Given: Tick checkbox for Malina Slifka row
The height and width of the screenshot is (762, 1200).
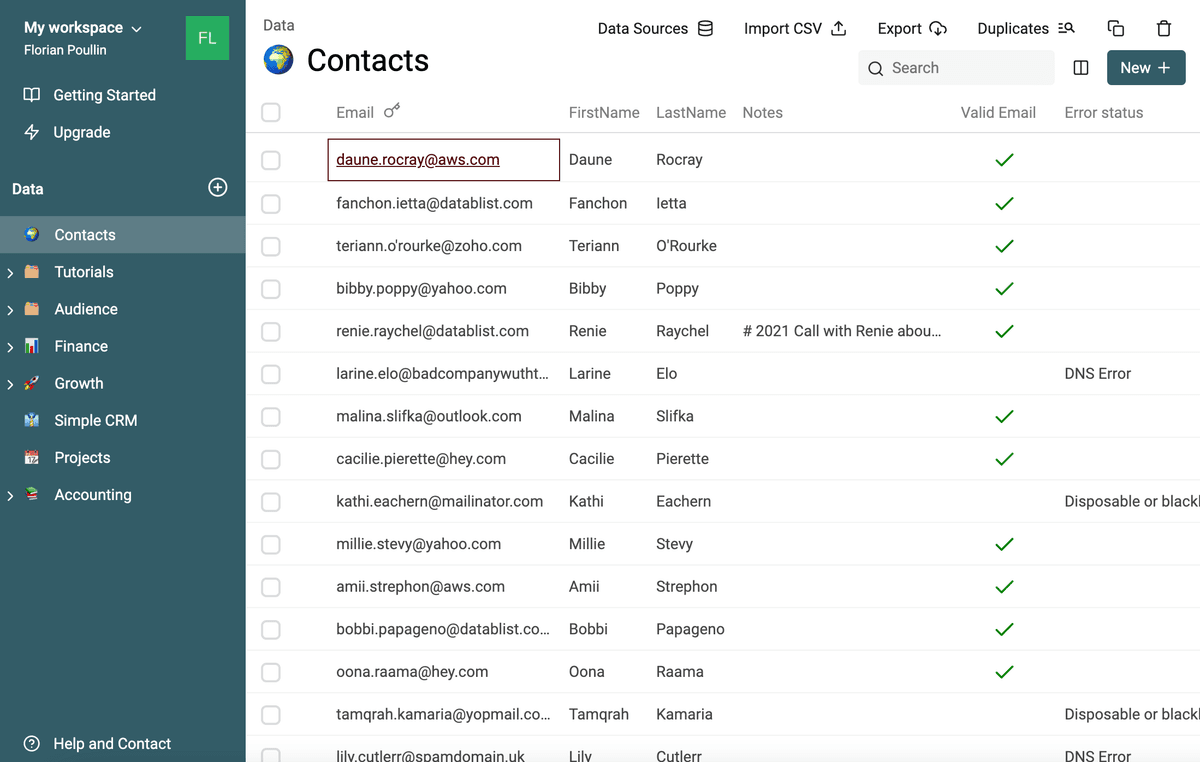Looking at the screenshot, I should (x=271, y=416).
